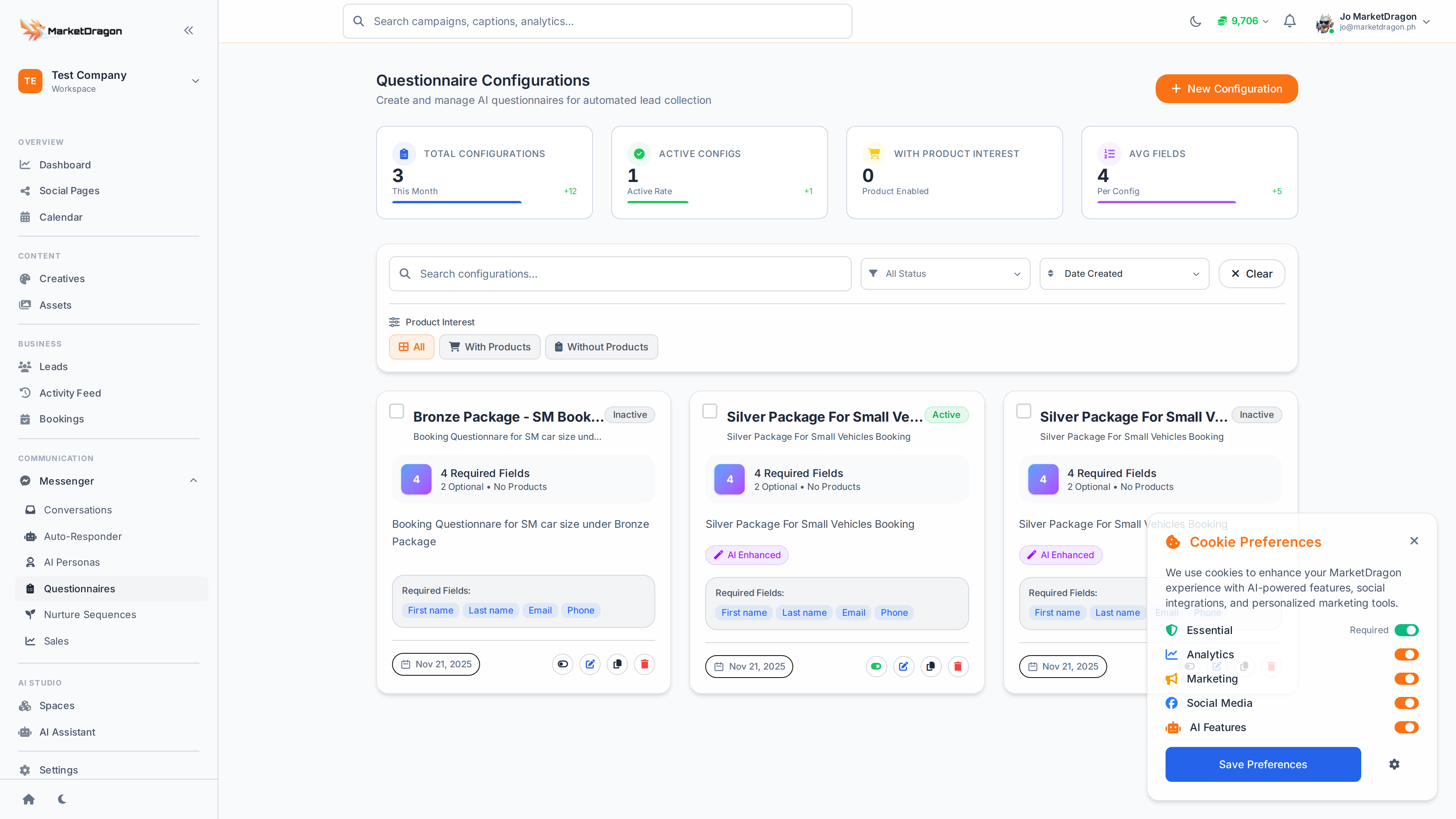
Task: Edit the active Silver Package configuration
Action: [x=903, y=667]
